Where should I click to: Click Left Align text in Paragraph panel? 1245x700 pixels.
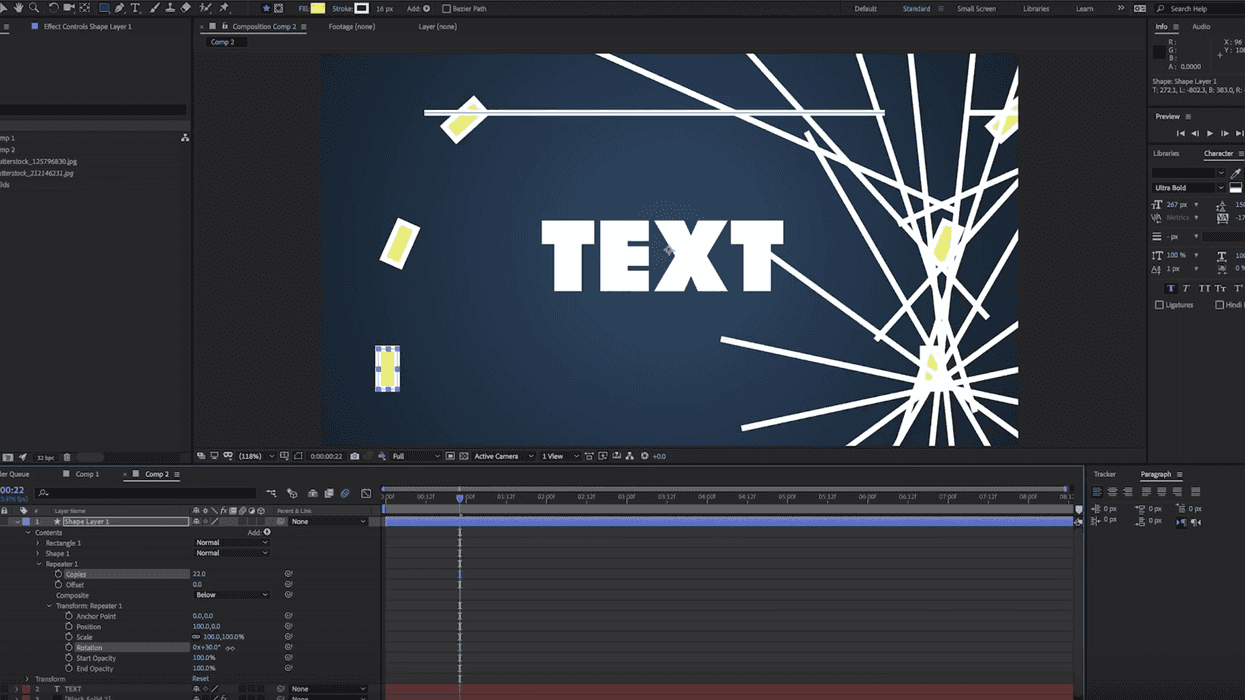click(x=1097, y=492)
